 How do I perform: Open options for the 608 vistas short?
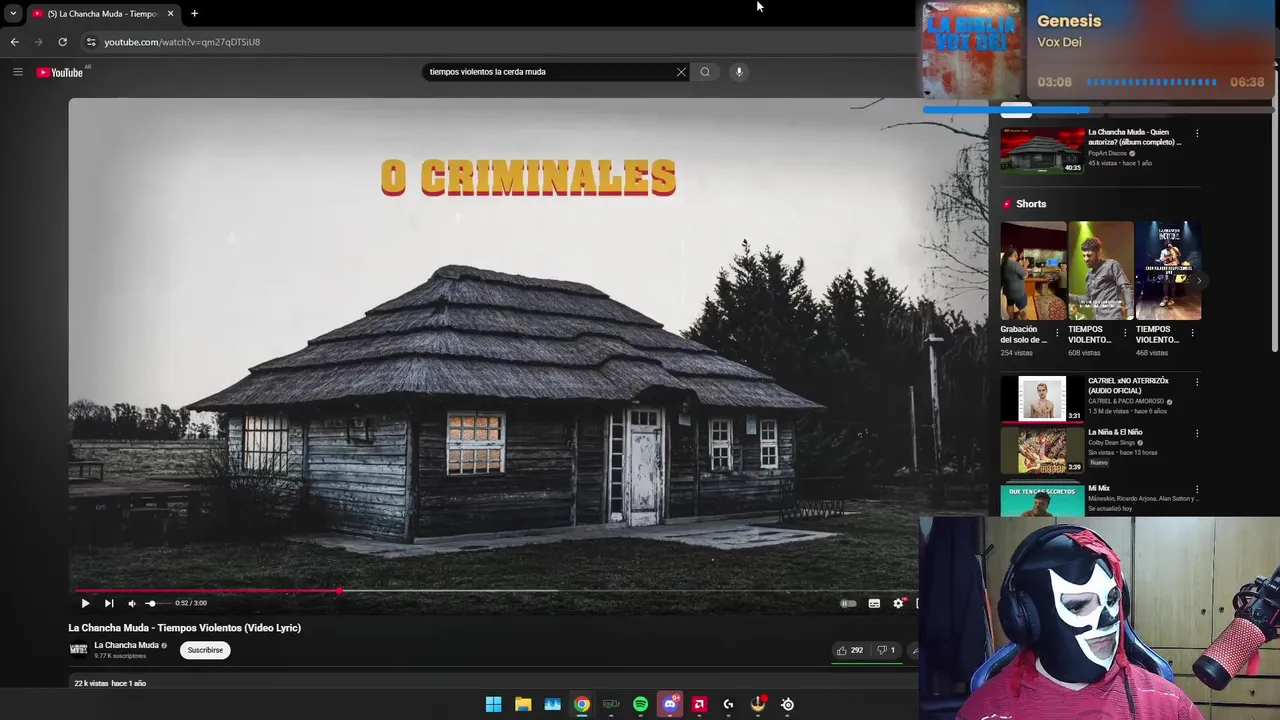[1125, 332]
